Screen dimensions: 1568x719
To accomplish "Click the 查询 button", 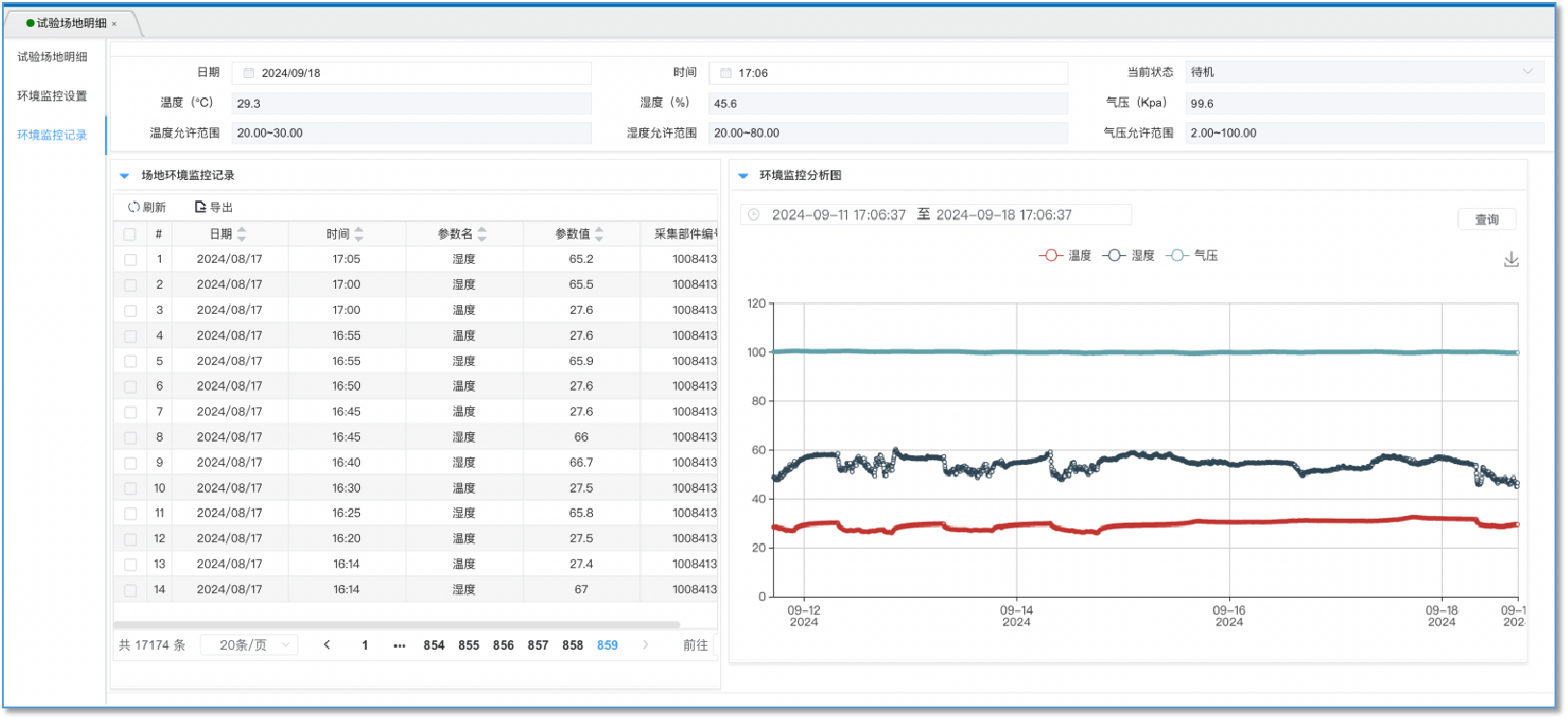I will click(x=1486, y=219).
